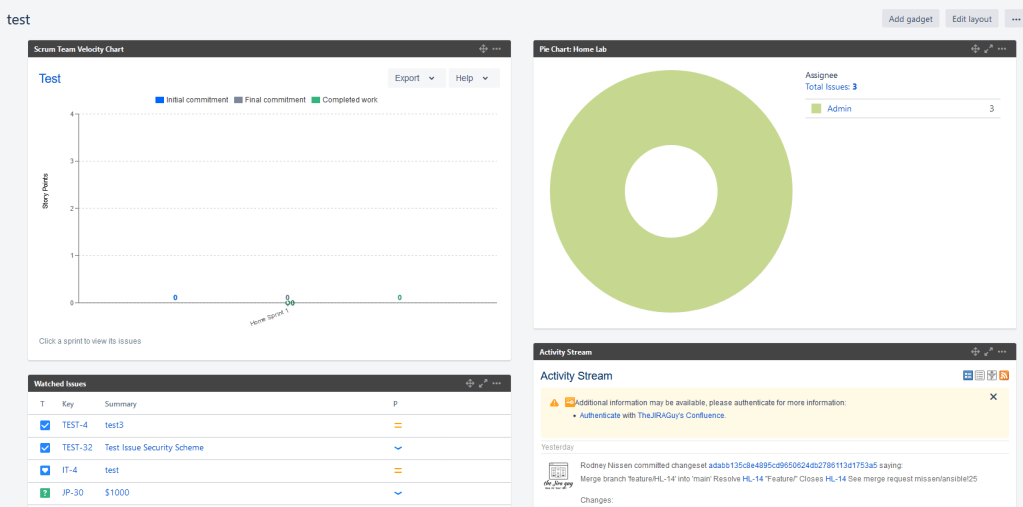Dismiss the authentication warning banner
Image resolution: width=1023 pixels, height=507 pixels.
pyautogui.click(x=993, y=397)
